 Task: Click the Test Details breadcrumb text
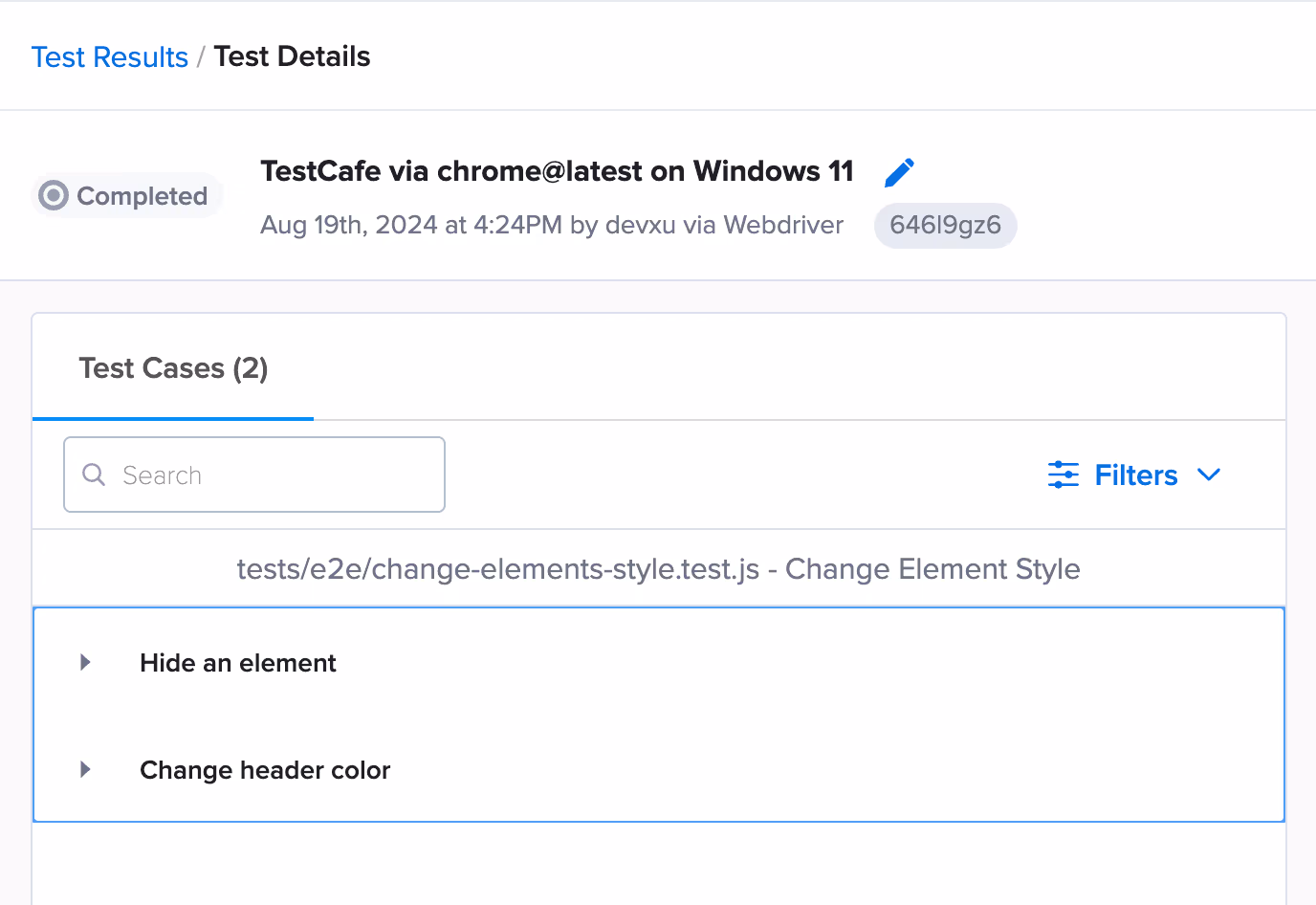[292, 57]
